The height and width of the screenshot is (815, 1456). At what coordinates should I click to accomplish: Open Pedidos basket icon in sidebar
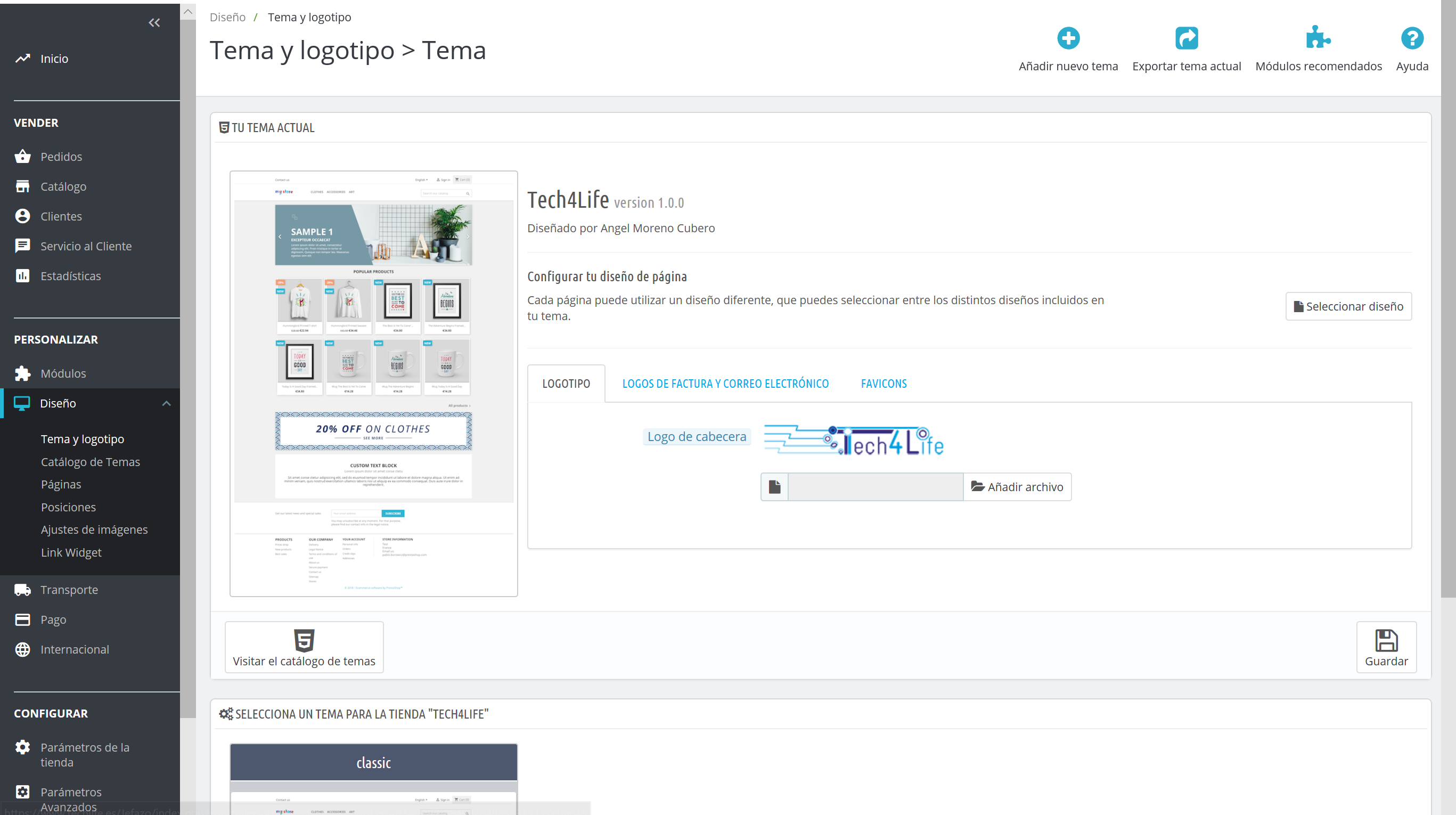click(x=22, y=157)
